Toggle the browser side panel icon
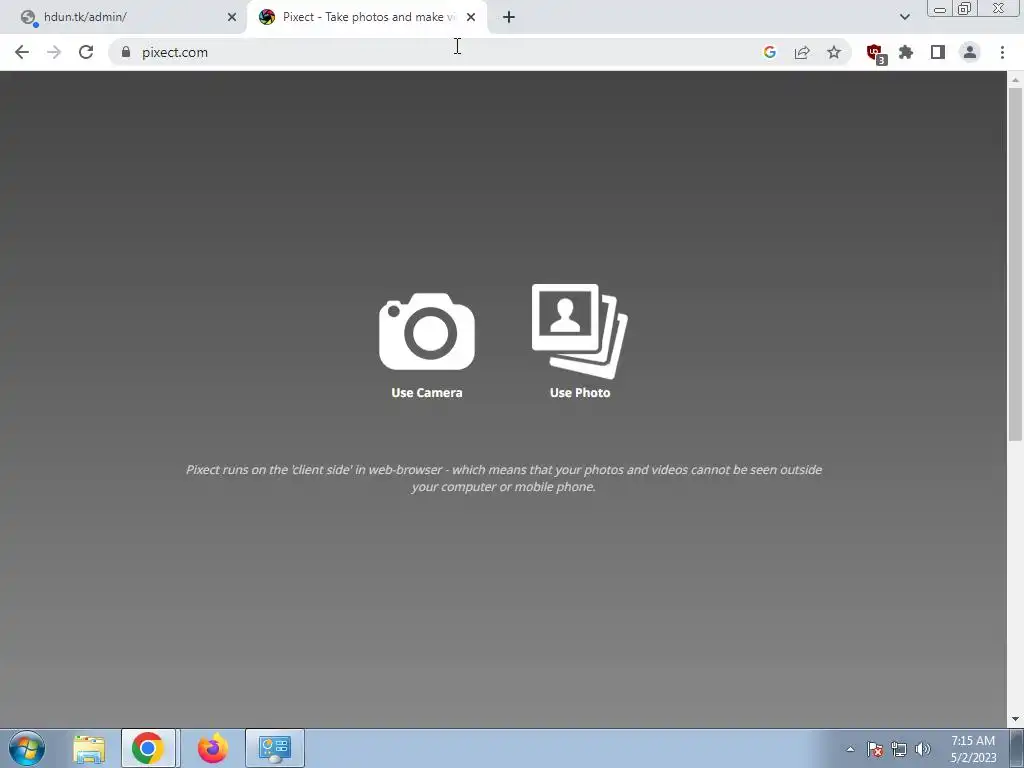The width and height of the screenshot is (1024, 768). tap(938, 52)
